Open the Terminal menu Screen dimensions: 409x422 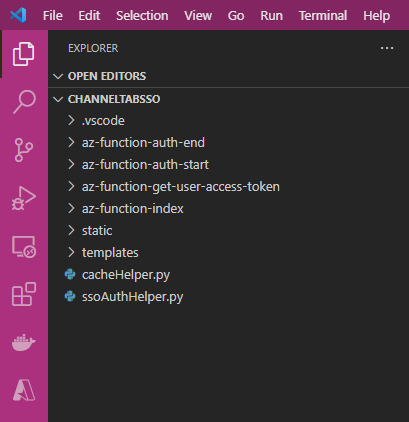pos(323,16)
